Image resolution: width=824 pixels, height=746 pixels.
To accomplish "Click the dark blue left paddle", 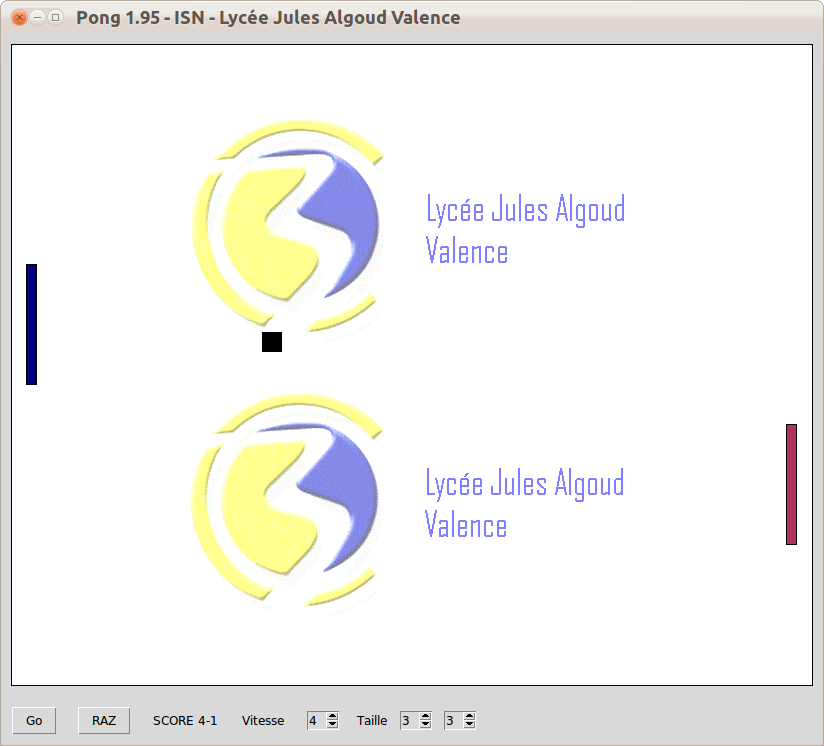I will click(32, 324).
